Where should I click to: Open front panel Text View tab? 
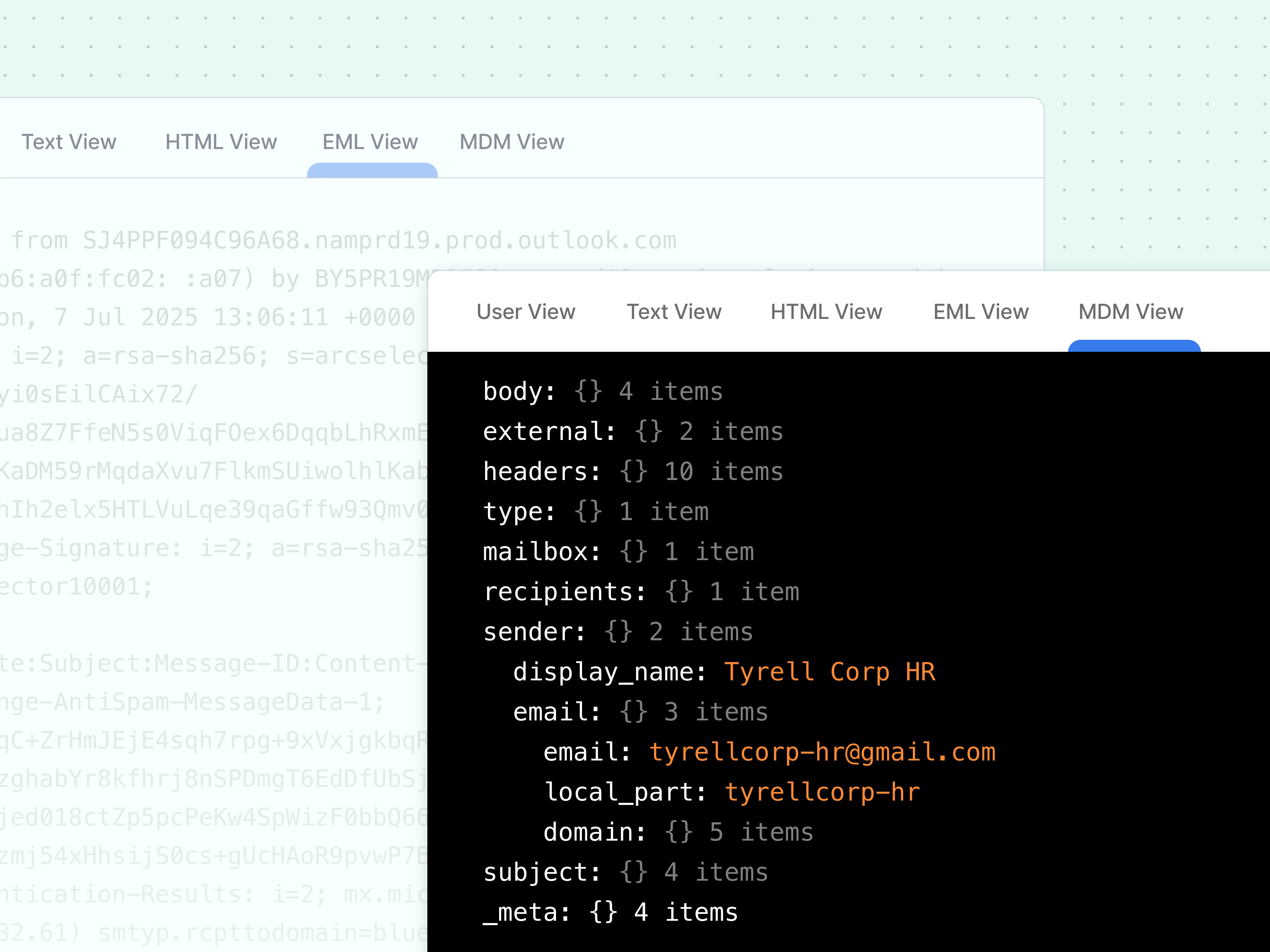(673, 312)
